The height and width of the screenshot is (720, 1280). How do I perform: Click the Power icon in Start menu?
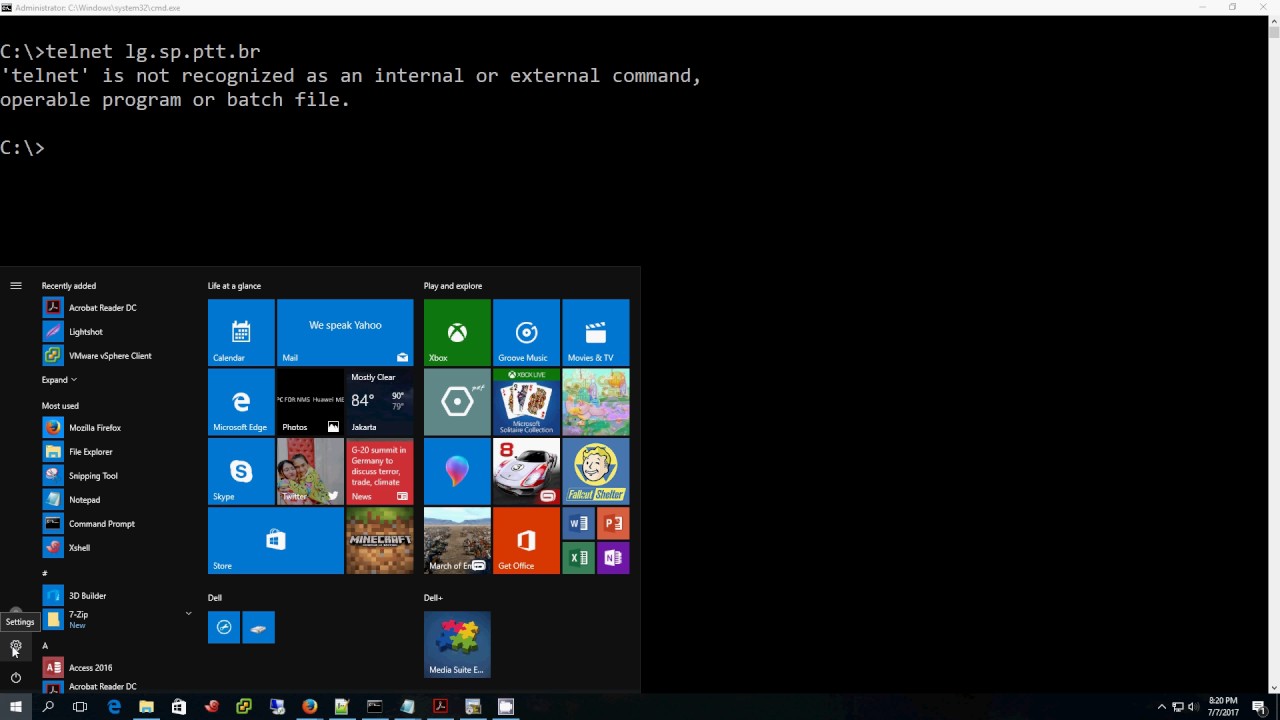tap(15, 677)
